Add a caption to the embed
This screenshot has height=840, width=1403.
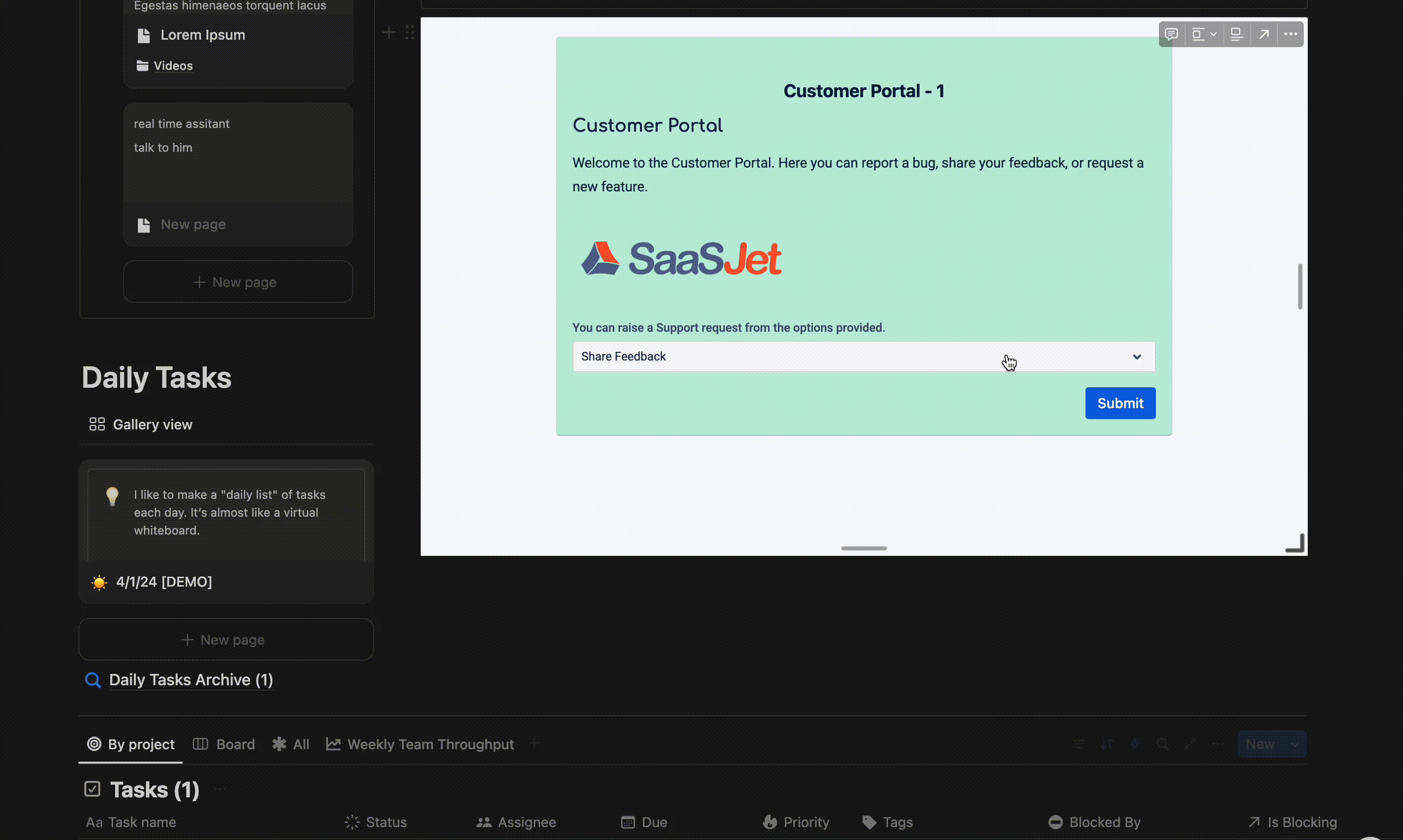pyautogui.click(x=1236, y=34)
